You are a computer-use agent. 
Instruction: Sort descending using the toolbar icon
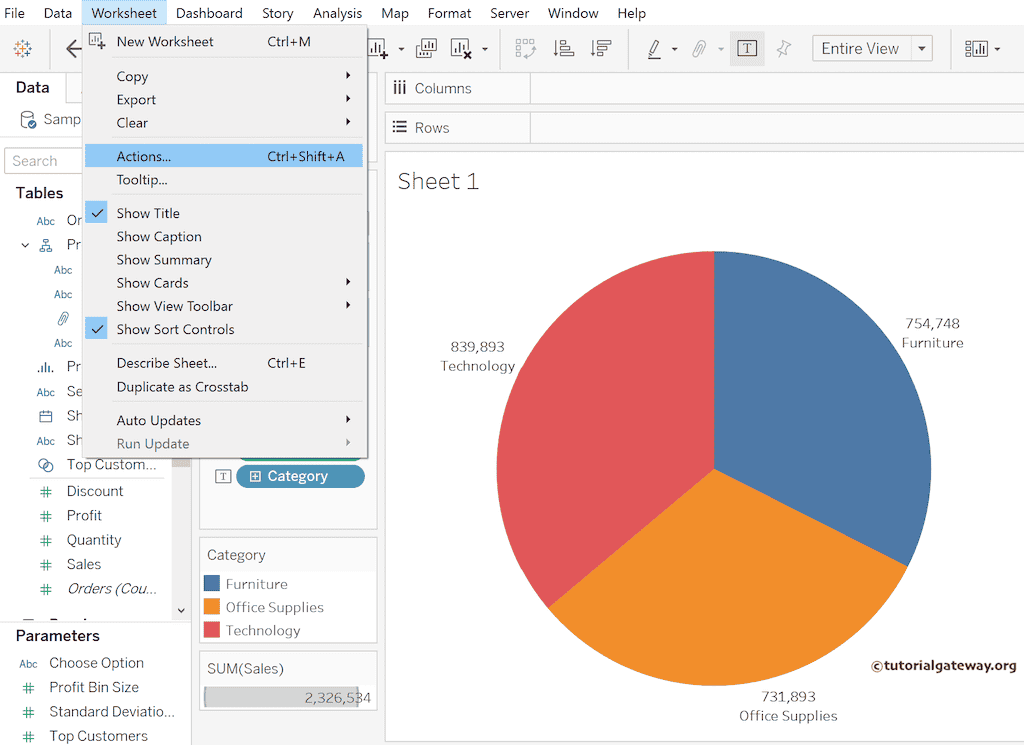tap(600, 48)
